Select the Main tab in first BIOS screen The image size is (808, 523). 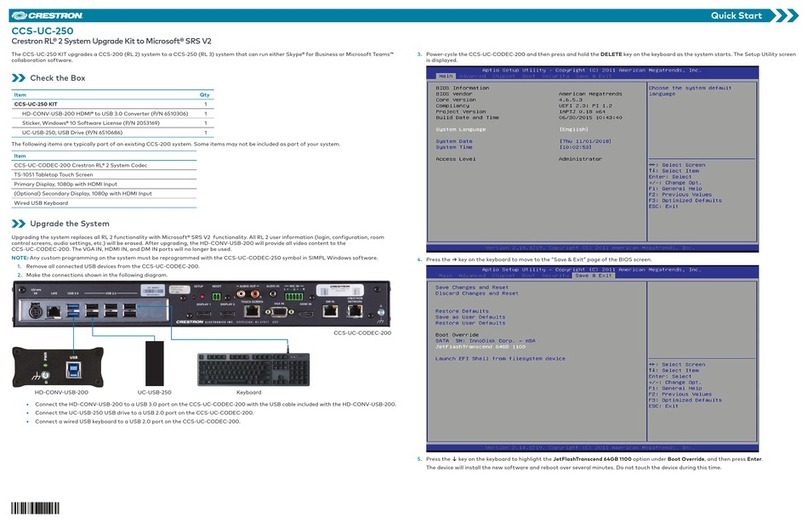(446, 76)
